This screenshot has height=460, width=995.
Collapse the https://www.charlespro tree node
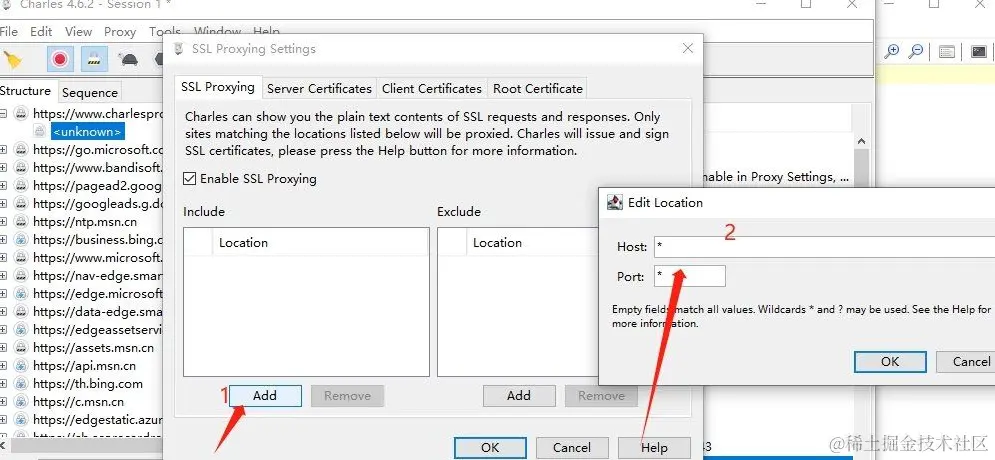[4, 114]
